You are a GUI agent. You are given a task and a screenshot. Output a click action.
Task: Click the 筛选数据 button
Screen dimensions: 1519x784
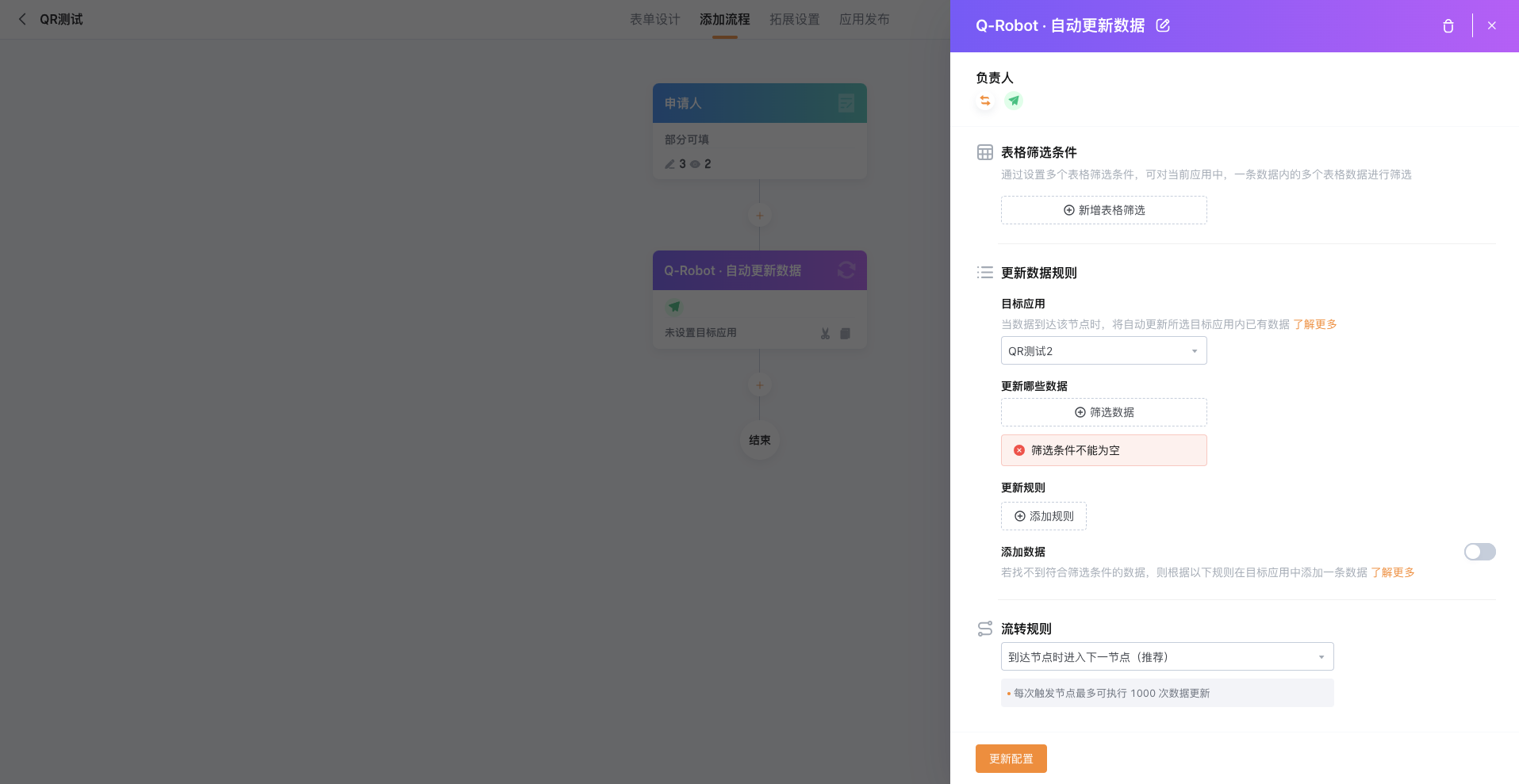pos(1103,412)
